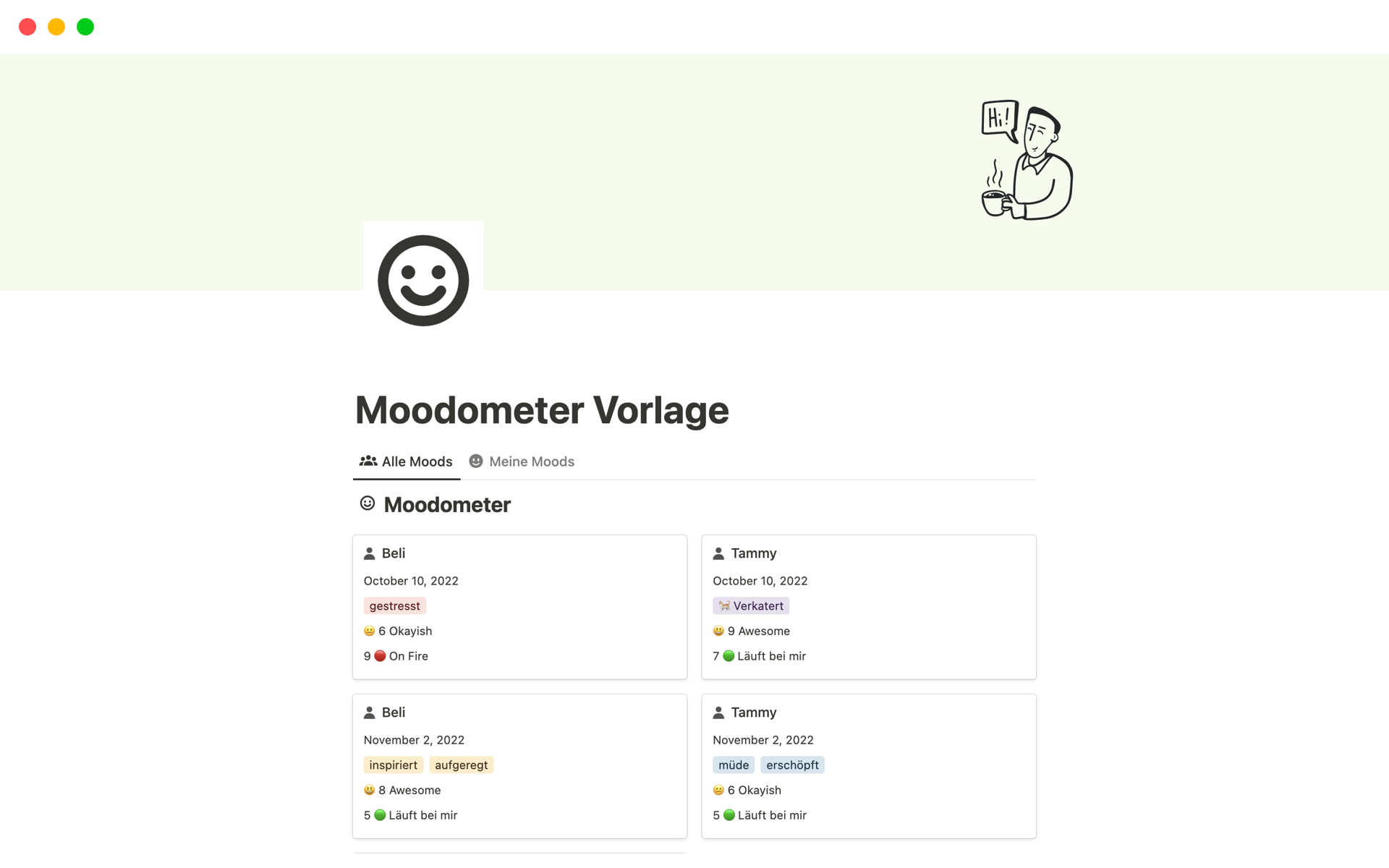Click the aufgeregt tag
This screenshot has width=1389, height=868.
[461, 765]
